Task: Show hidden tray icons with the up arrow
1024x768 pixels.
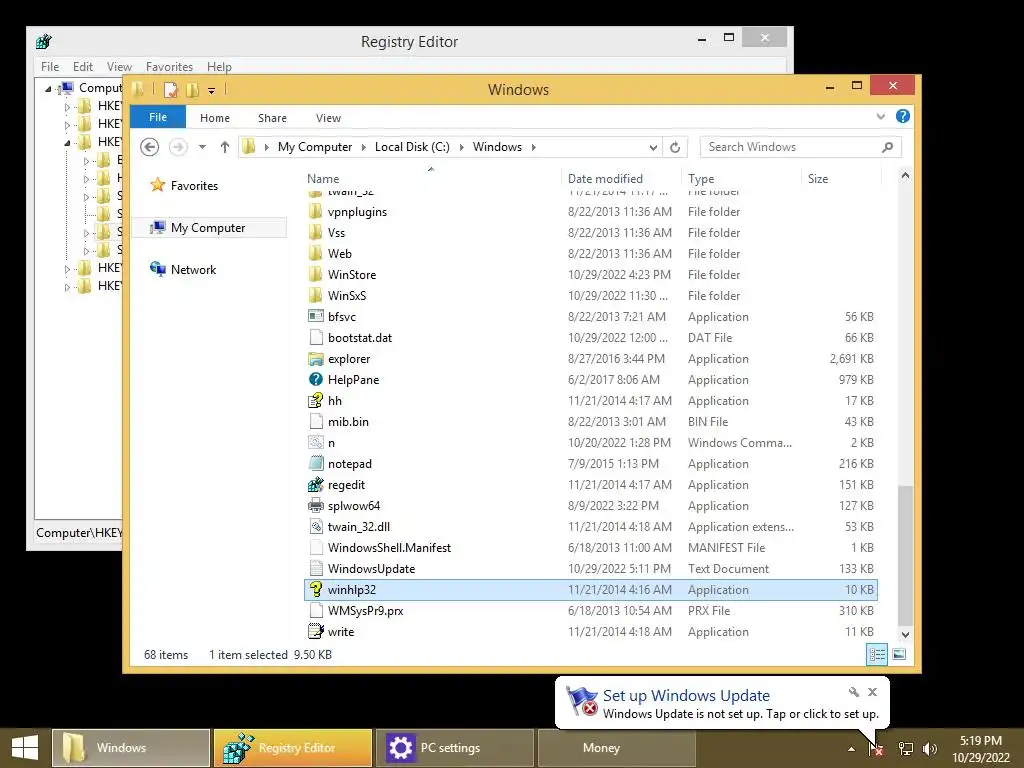Action: tap(851, 749)
